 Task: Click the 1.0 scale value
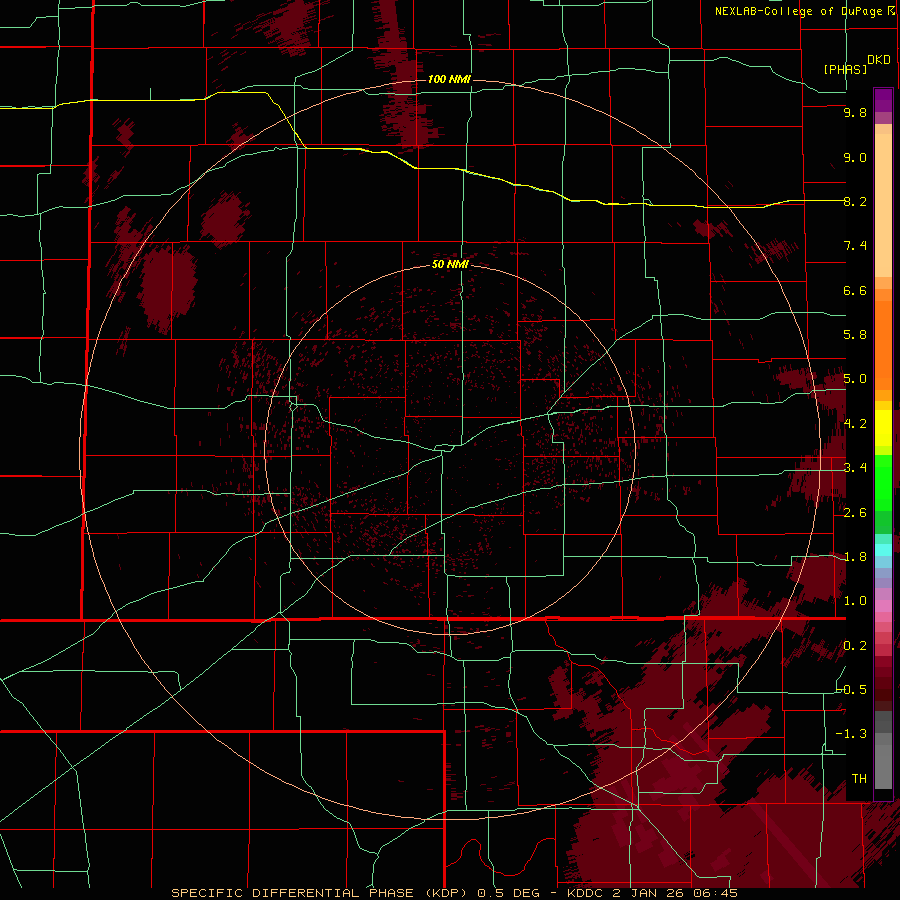point(855,601)
